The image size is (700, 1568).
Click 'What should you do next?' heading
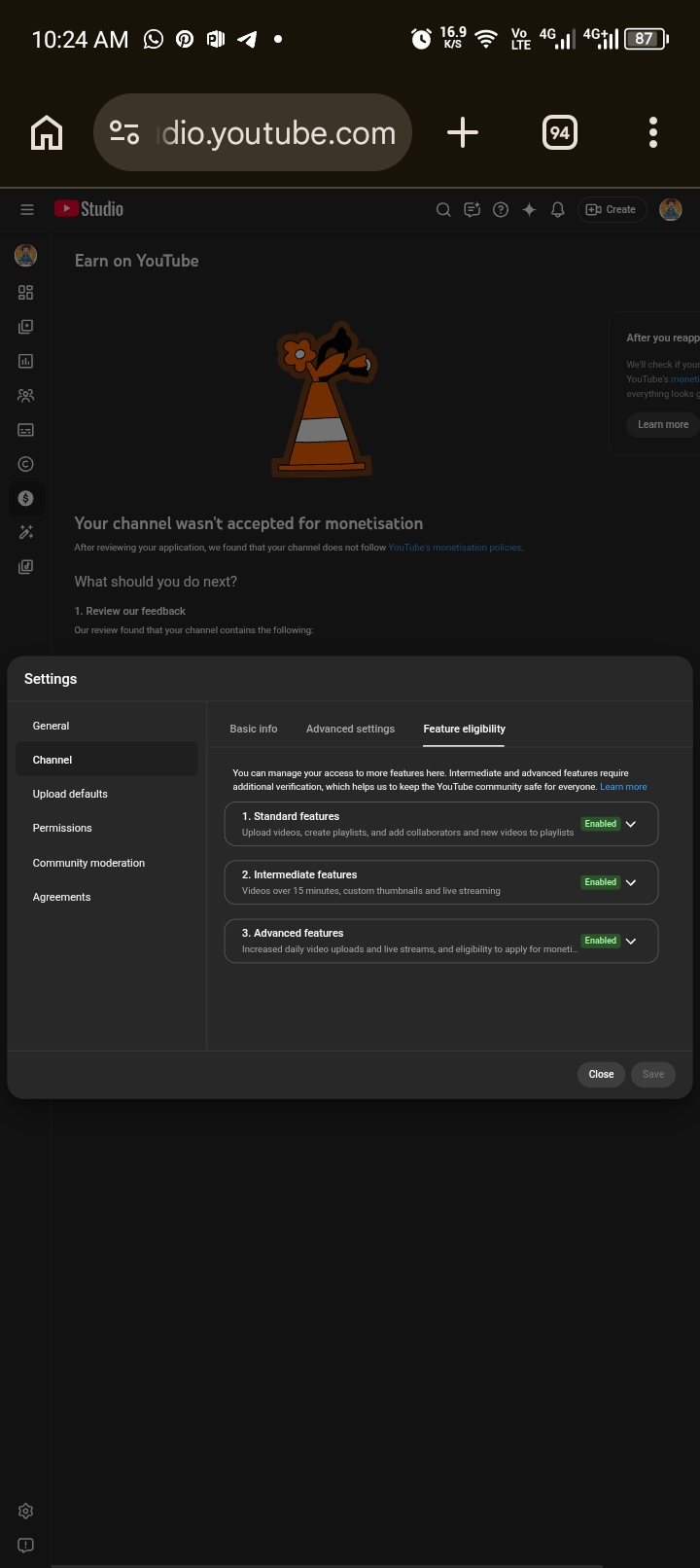coord(156,582)
